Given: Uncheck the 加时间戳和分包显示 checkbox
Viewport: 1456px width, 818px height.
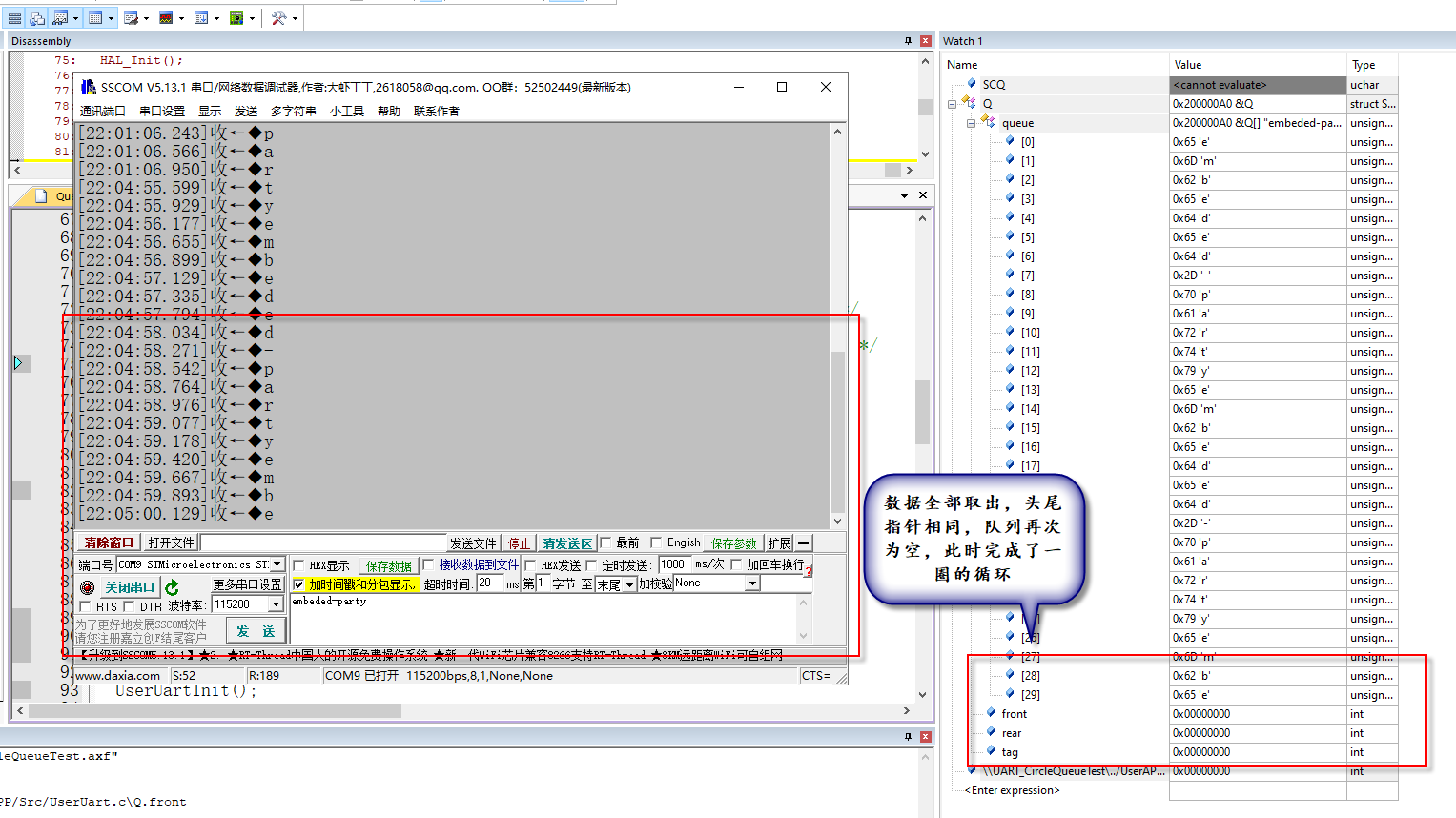Looking at the screenshot, I should tap(299, 584).
